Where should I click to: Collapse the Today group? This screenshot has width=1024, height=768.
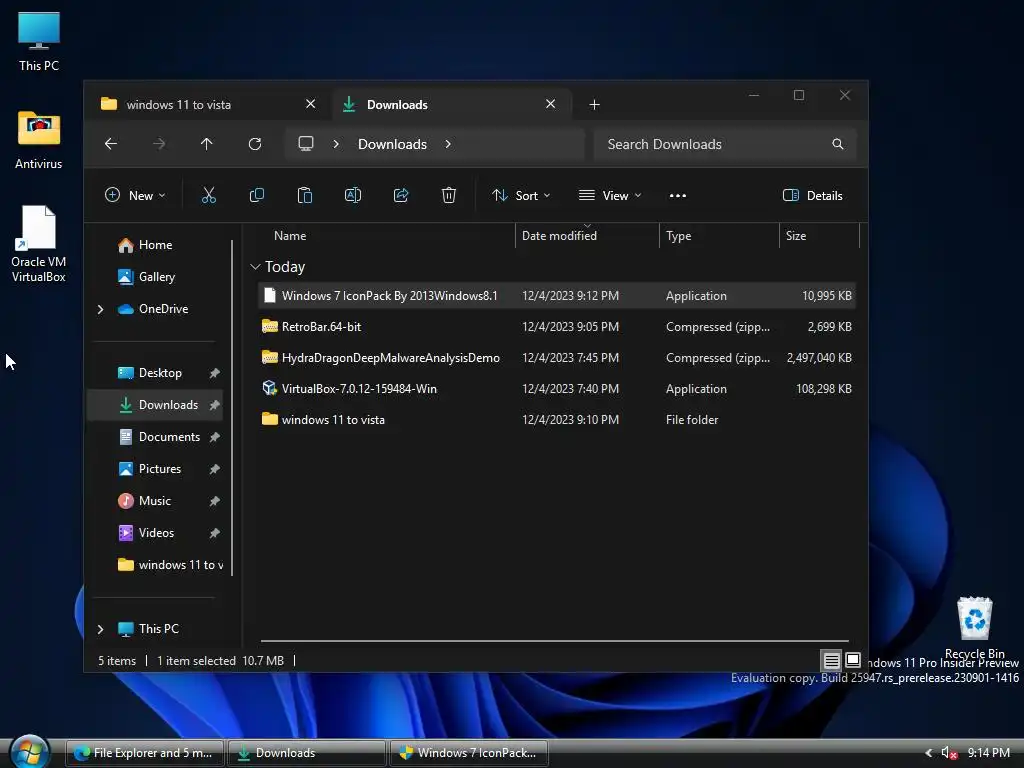point(255,266)
